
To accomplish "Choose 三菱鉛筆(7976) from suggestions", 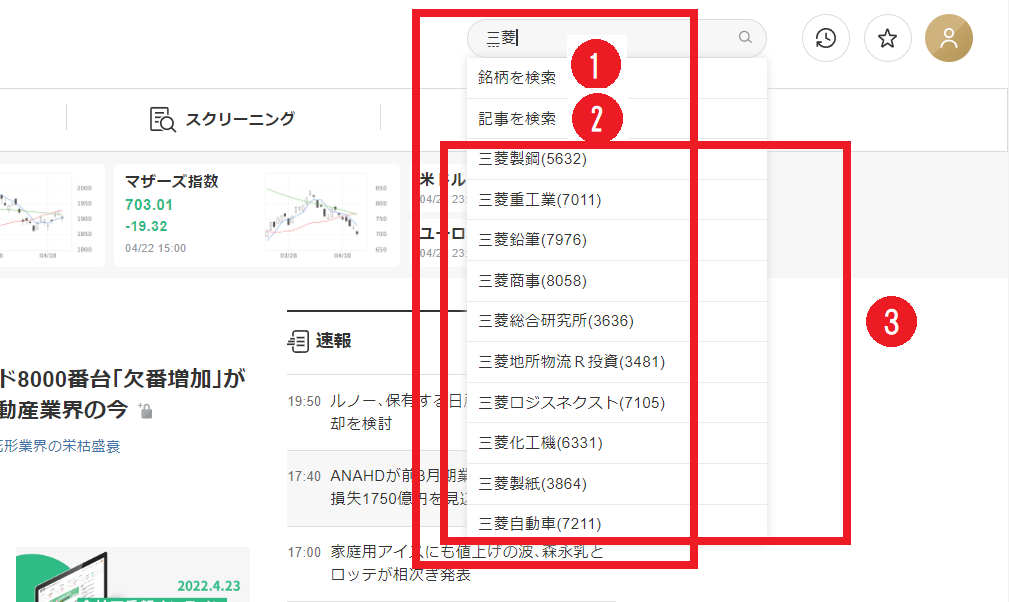I will [x=616, y=240].
